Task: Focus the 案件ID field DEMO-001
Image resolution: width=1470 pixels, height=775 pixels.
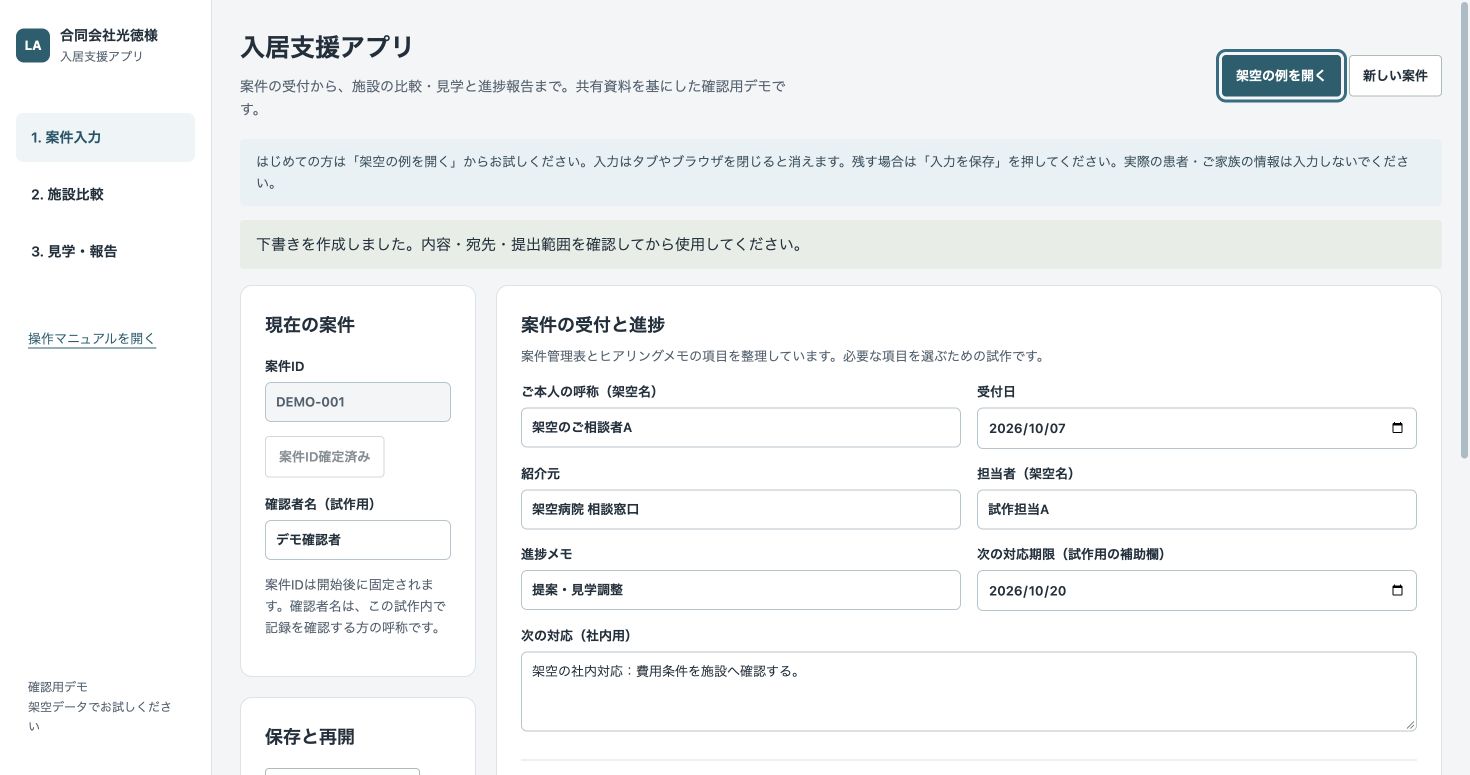Action: tap(358, 402)
